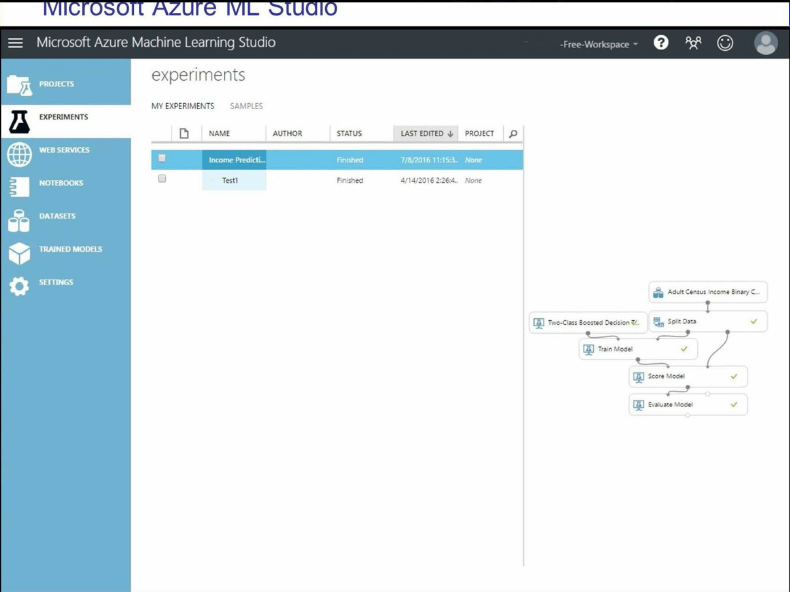The image size is (790, 592).
Task: Select the Evaluate Model module label
Action: (x=670, y=405)
